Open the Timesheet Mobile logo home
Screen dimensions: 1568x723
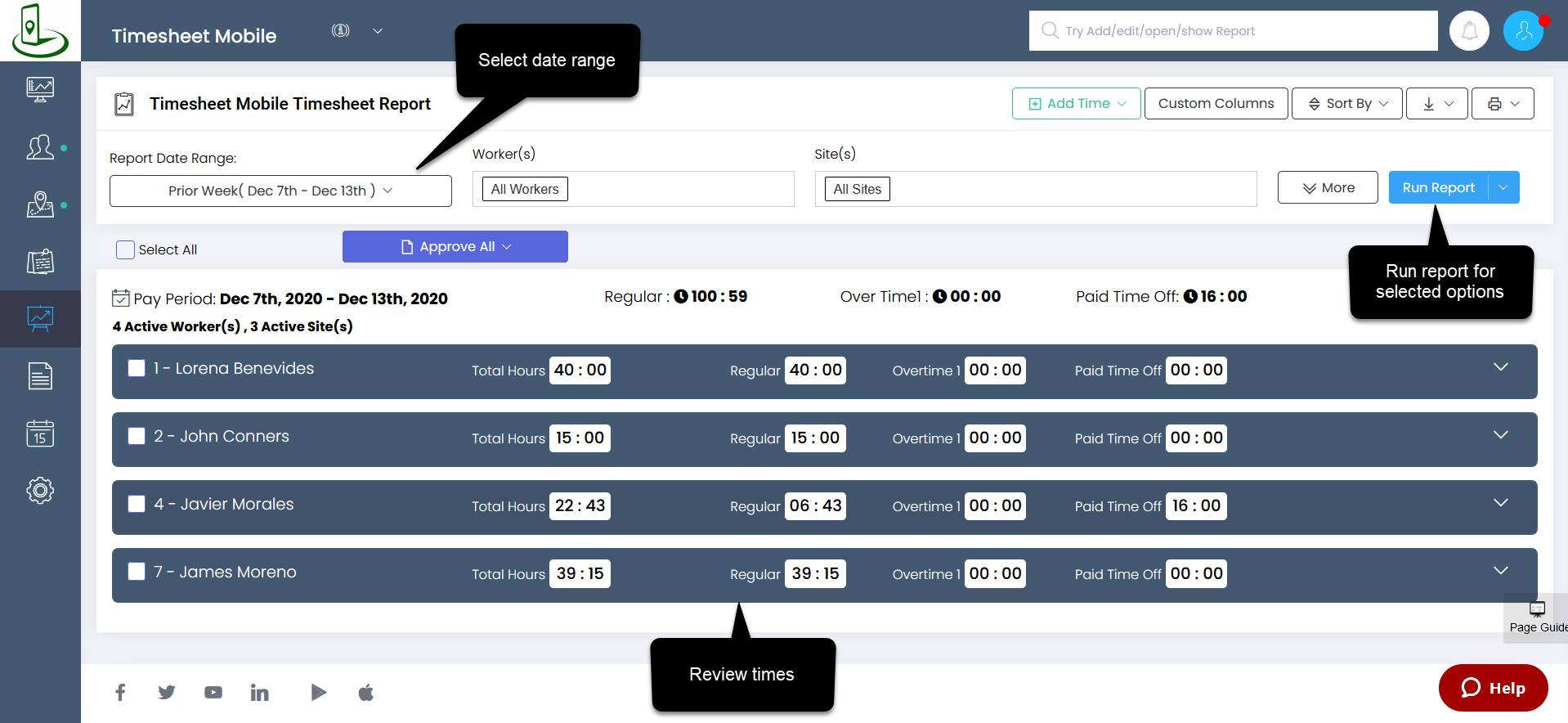click(40, 30)
